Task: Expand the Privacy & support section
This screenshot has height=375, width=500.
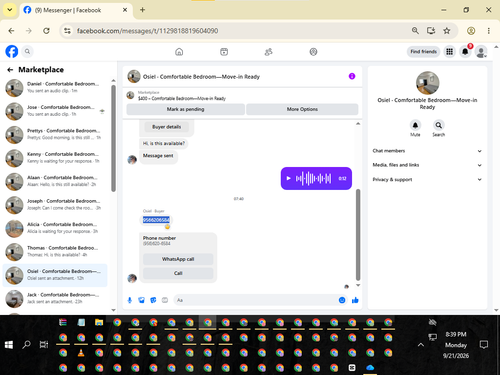Action: [x=427, y=179]
